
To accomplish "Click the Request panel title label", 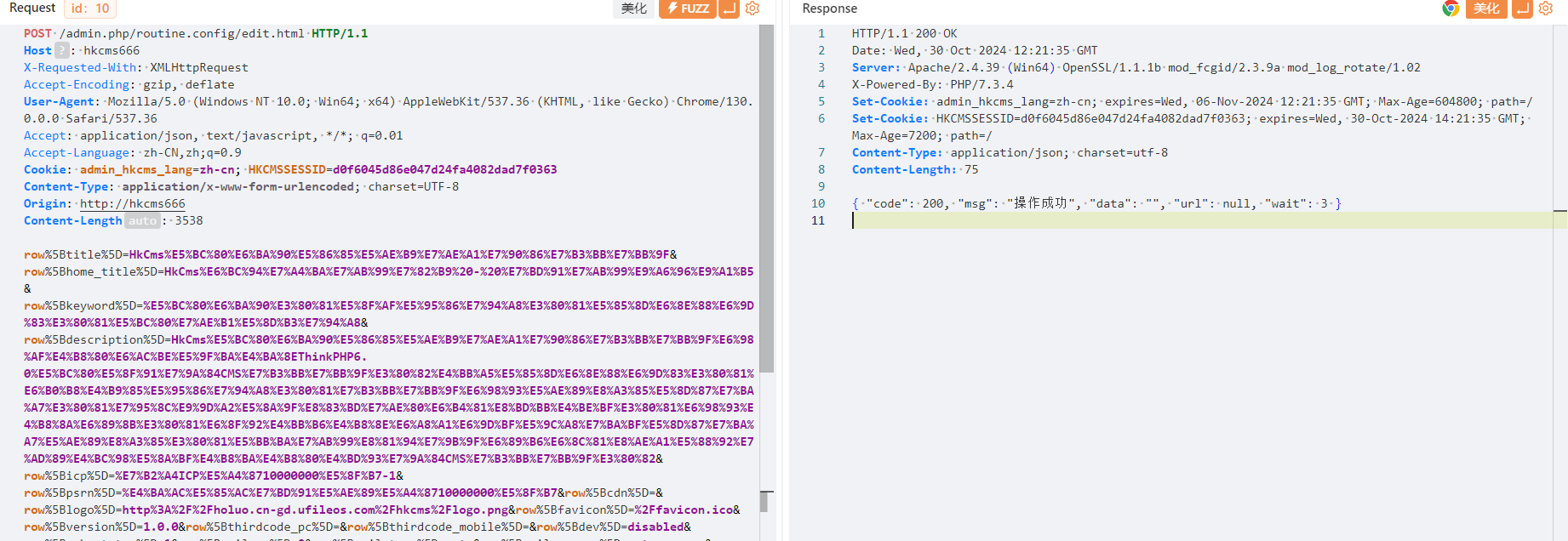I will point(32,8).
